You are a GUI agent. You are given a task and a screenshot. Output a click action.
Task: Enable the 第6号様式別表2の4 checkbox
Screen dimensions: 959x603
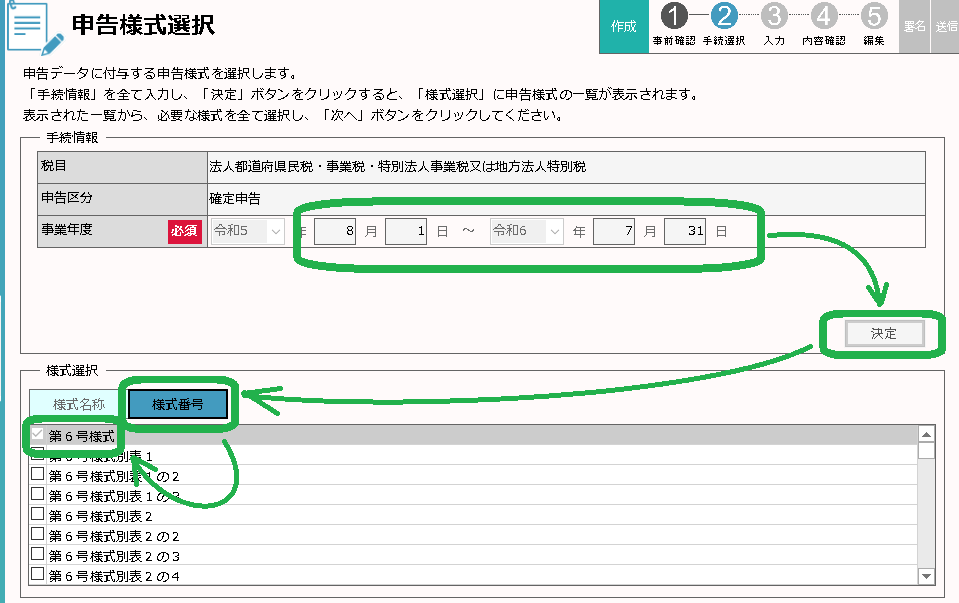pyautogui.click(x=38, y=575)
